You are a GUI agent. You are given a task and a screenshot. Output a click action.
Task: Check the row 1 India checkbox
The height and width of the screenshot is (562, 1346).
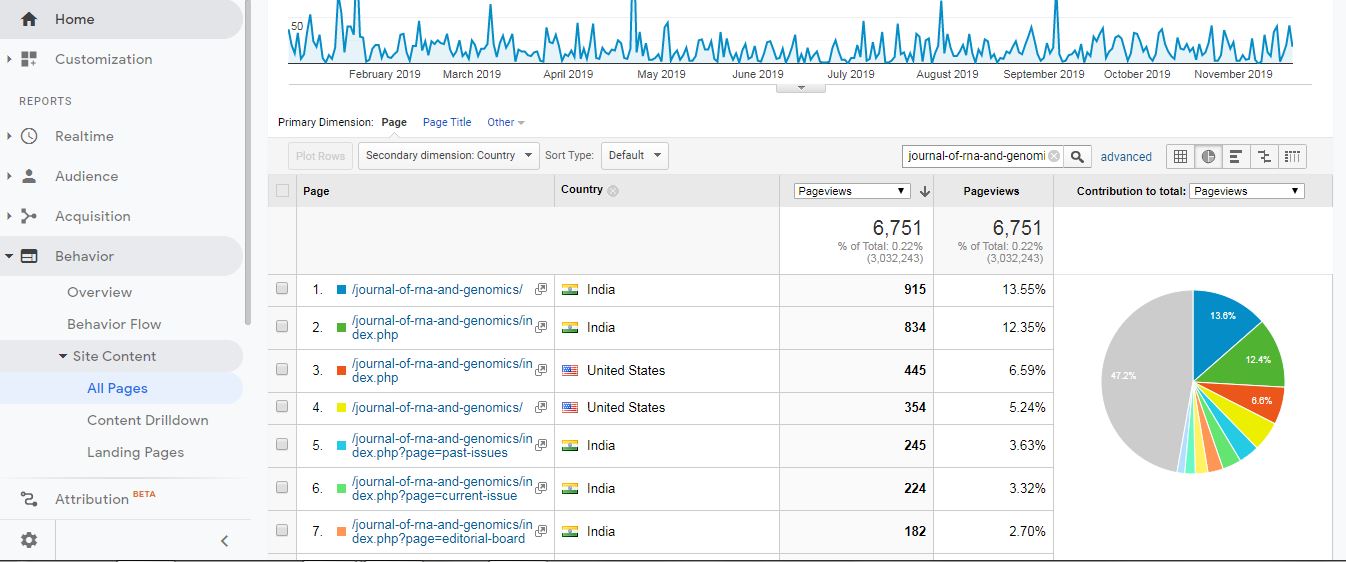[x=282, y=289]
